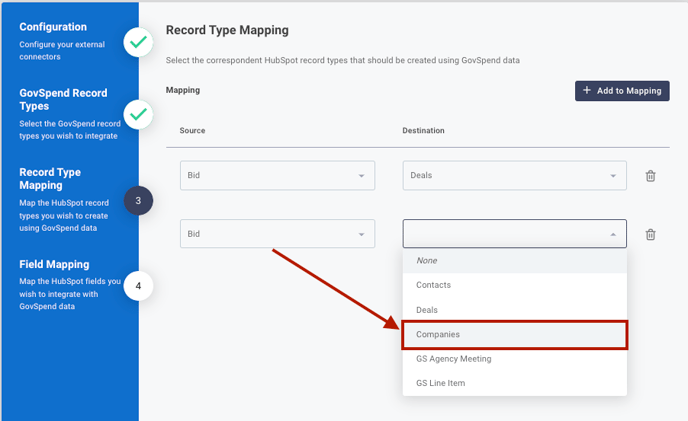Delete the Bid to Deals mapping row
This screenshot has height=421, width=688.
650,176
